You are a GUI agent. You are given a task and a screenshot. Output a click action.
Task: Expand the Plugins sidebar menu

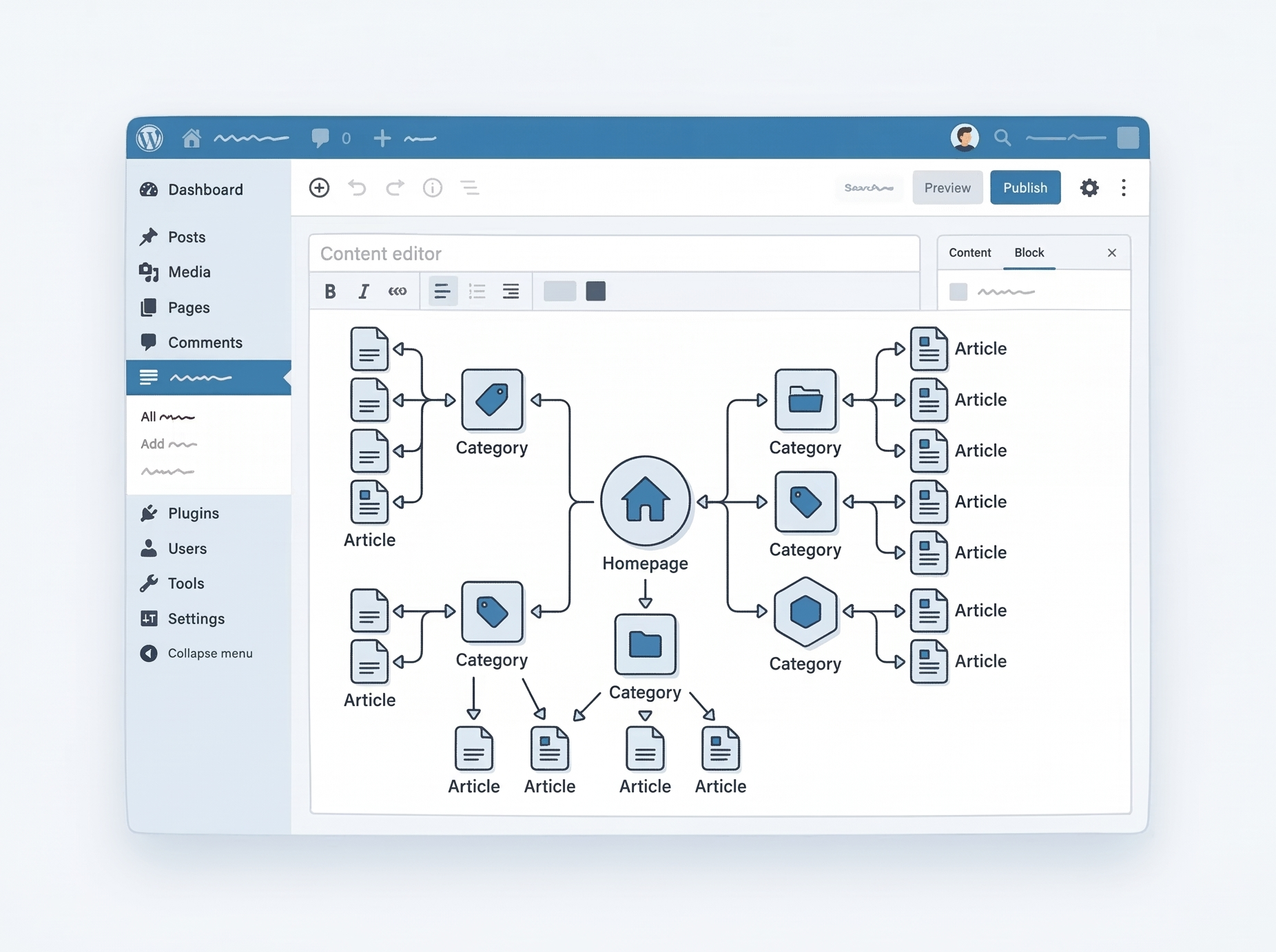coord(193,513)
